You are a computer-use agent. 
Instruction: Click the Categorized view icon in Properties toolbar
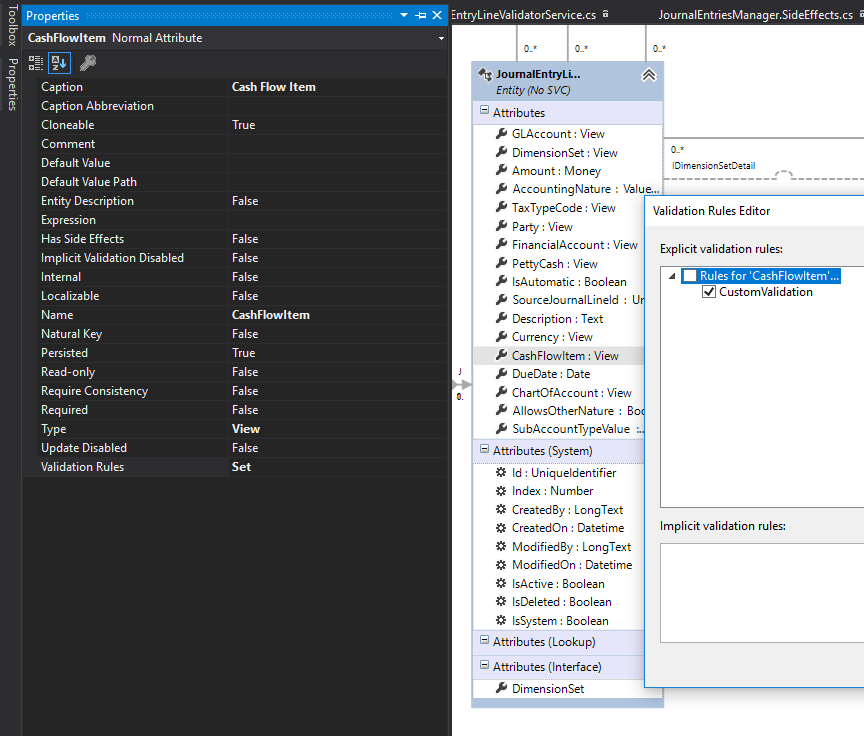pos(36,63)
